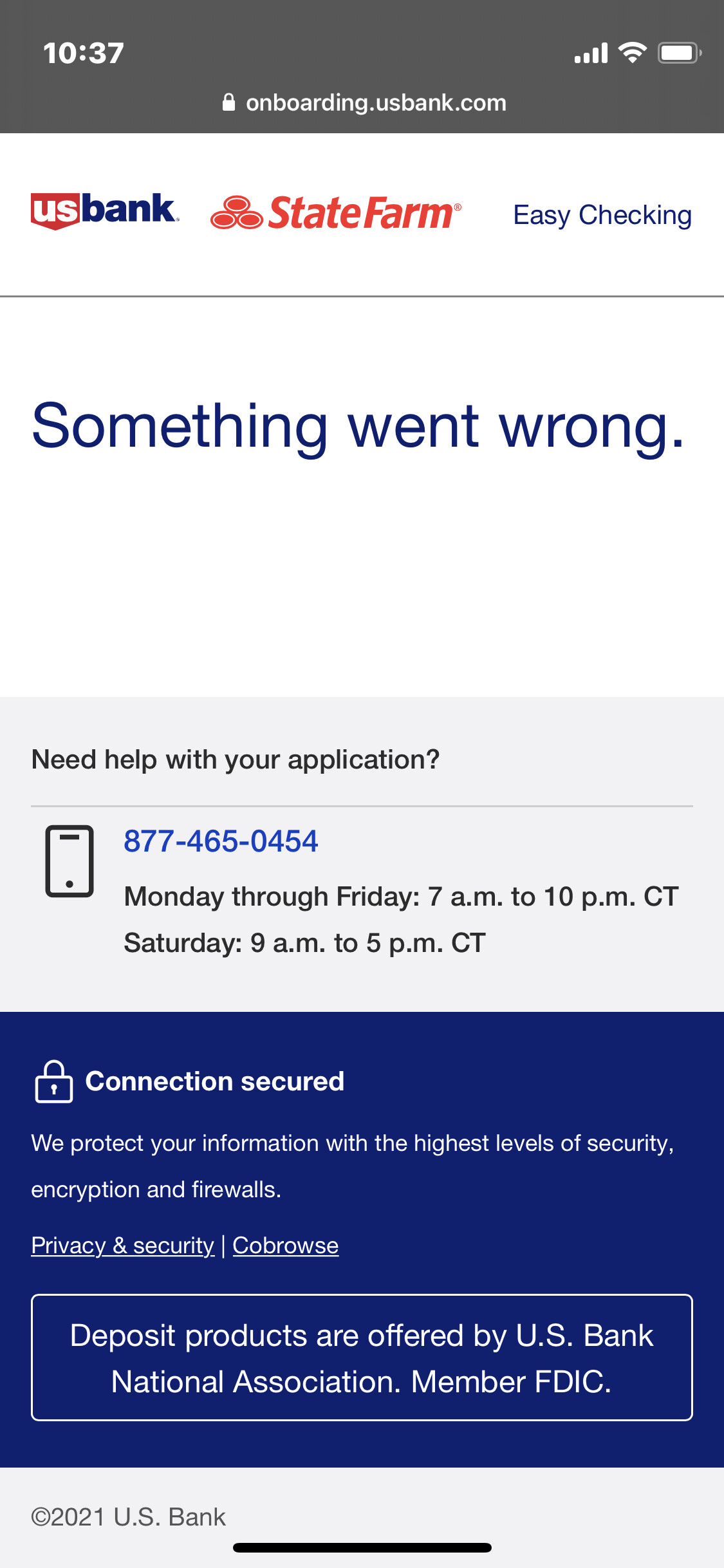This screenshot has width=724, height=1568.
Task: Open the Privacy & security link
Action: pos(122,1246)
